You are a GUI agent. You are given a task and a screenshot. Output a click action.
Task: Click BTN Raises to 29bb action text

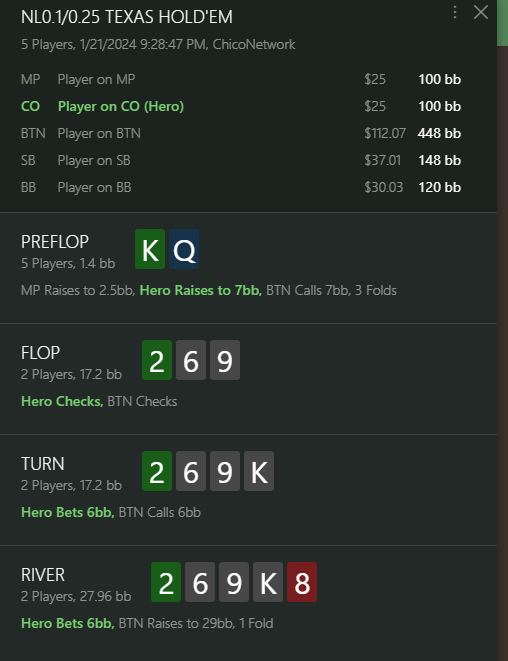(x=177, y=623)
